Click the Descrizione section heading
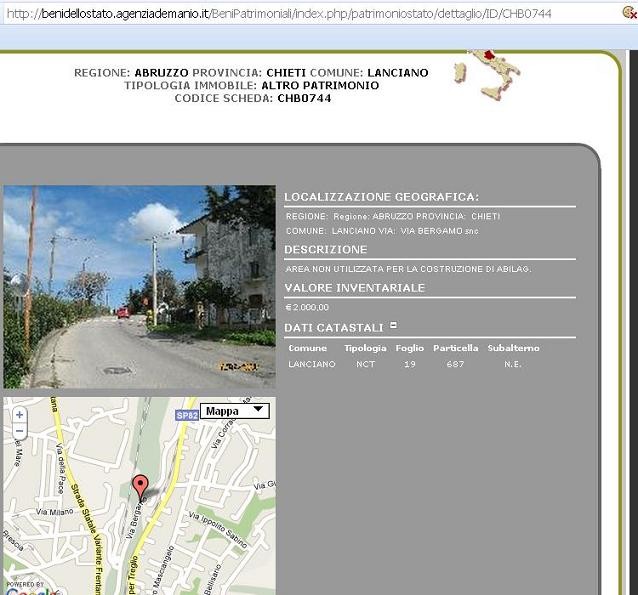 [x=325, y=249]
